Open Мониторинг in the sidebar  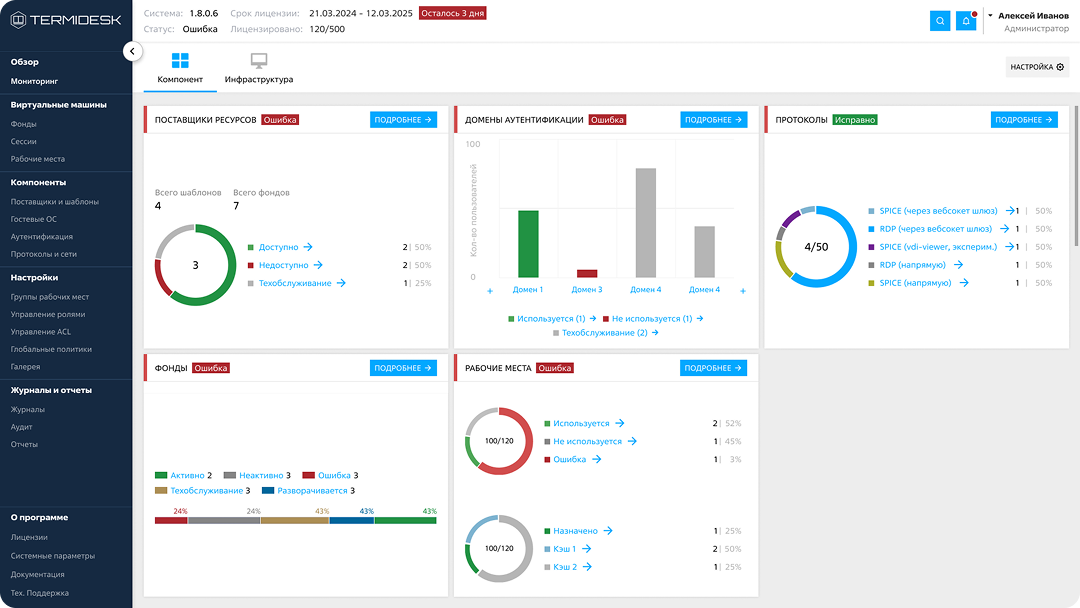[35, 81]
